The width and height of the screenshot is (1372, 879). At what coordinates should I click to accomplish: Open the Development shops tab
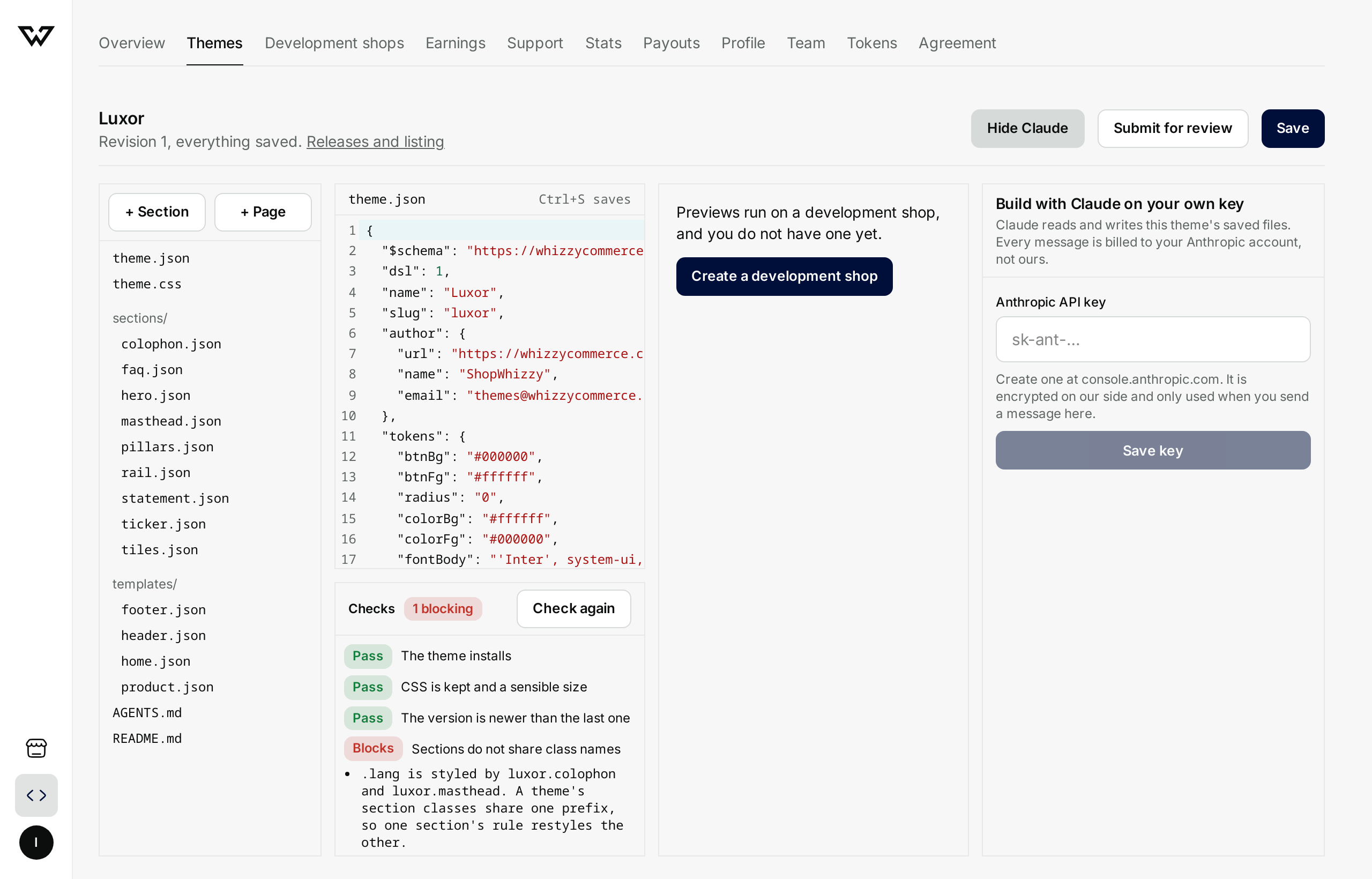[334, 43]
